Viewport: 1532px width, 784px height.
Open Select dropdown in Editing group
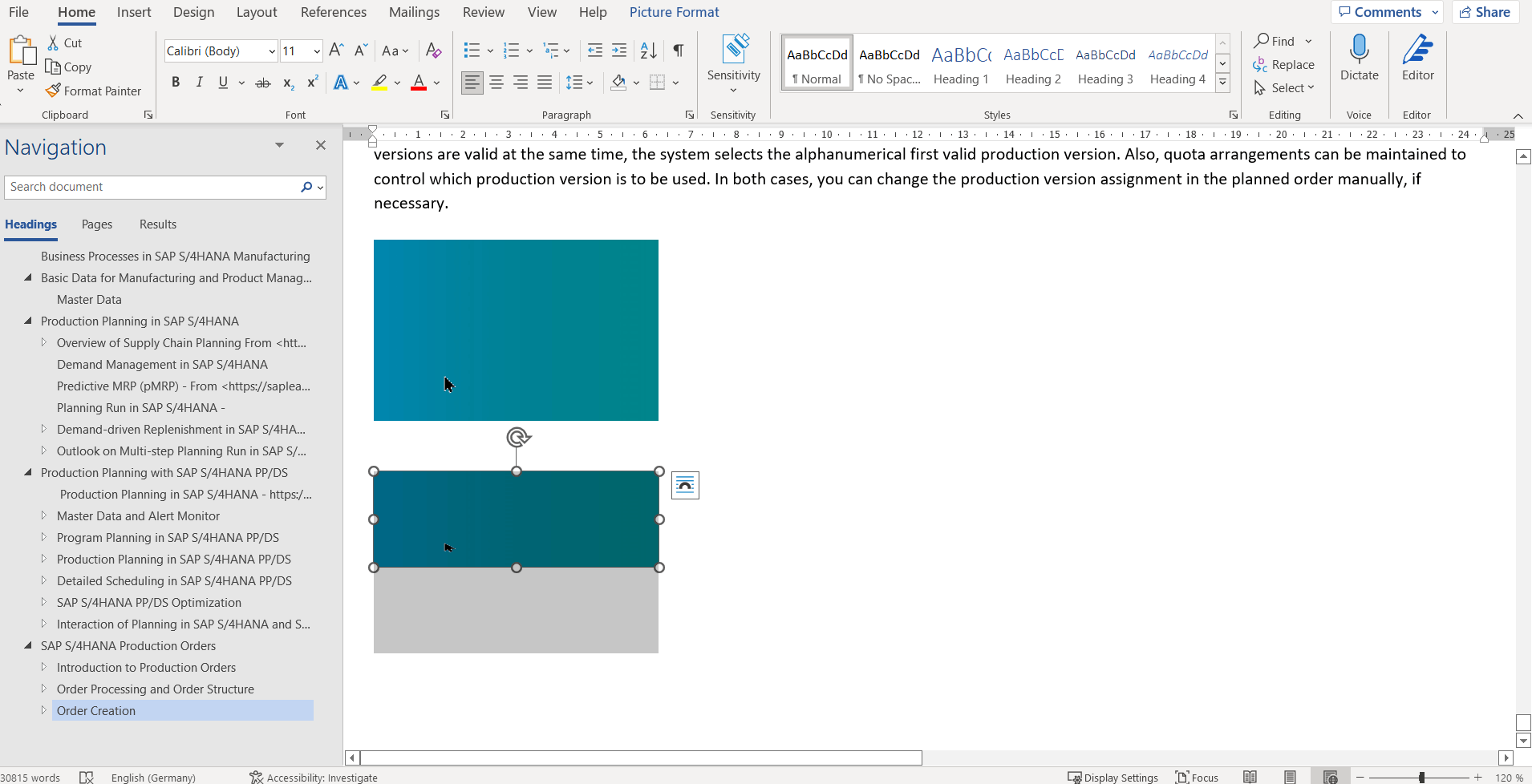point(1284,88)
